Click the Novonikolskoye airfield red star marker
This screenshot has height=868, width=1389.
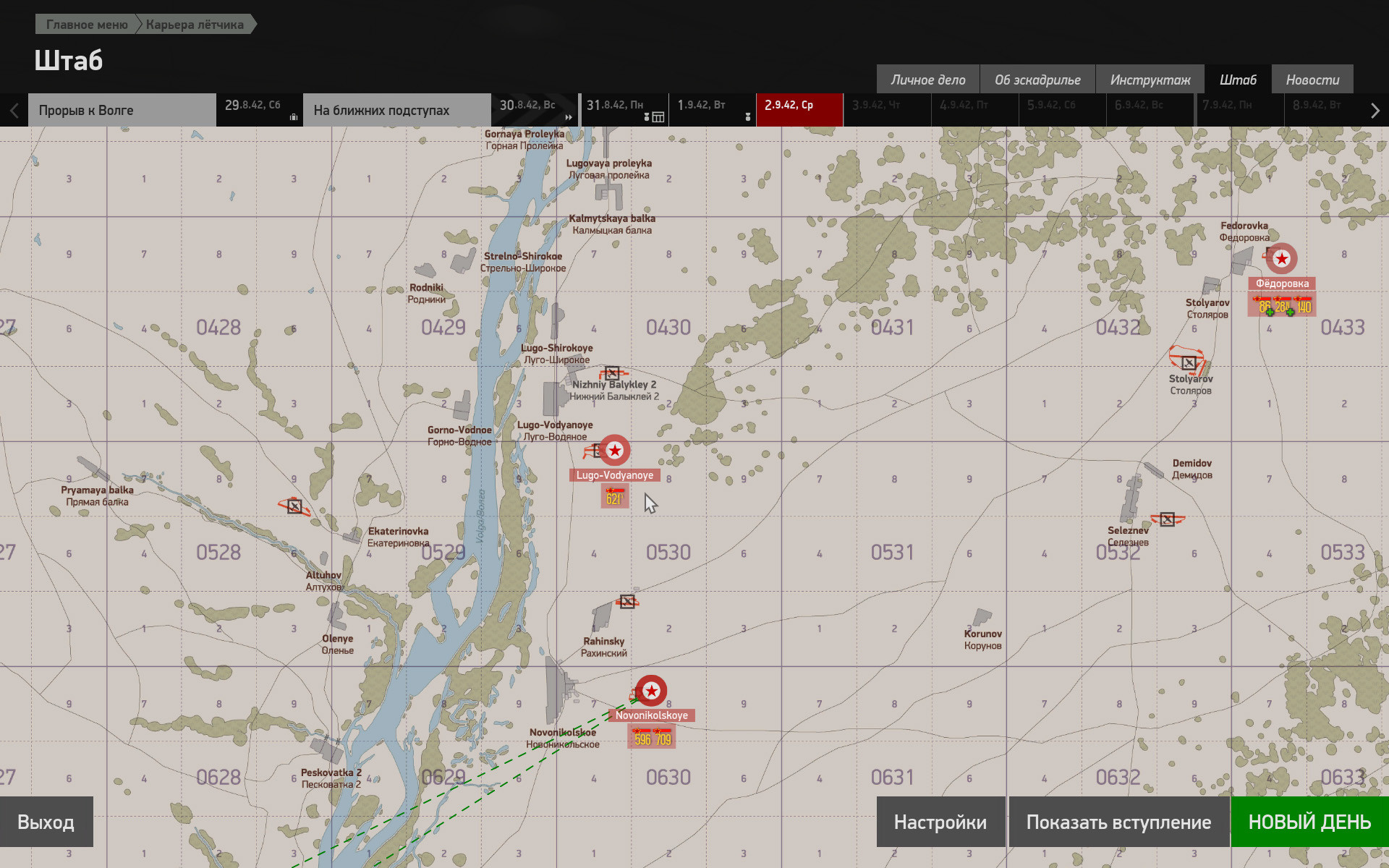pos(651,691)
